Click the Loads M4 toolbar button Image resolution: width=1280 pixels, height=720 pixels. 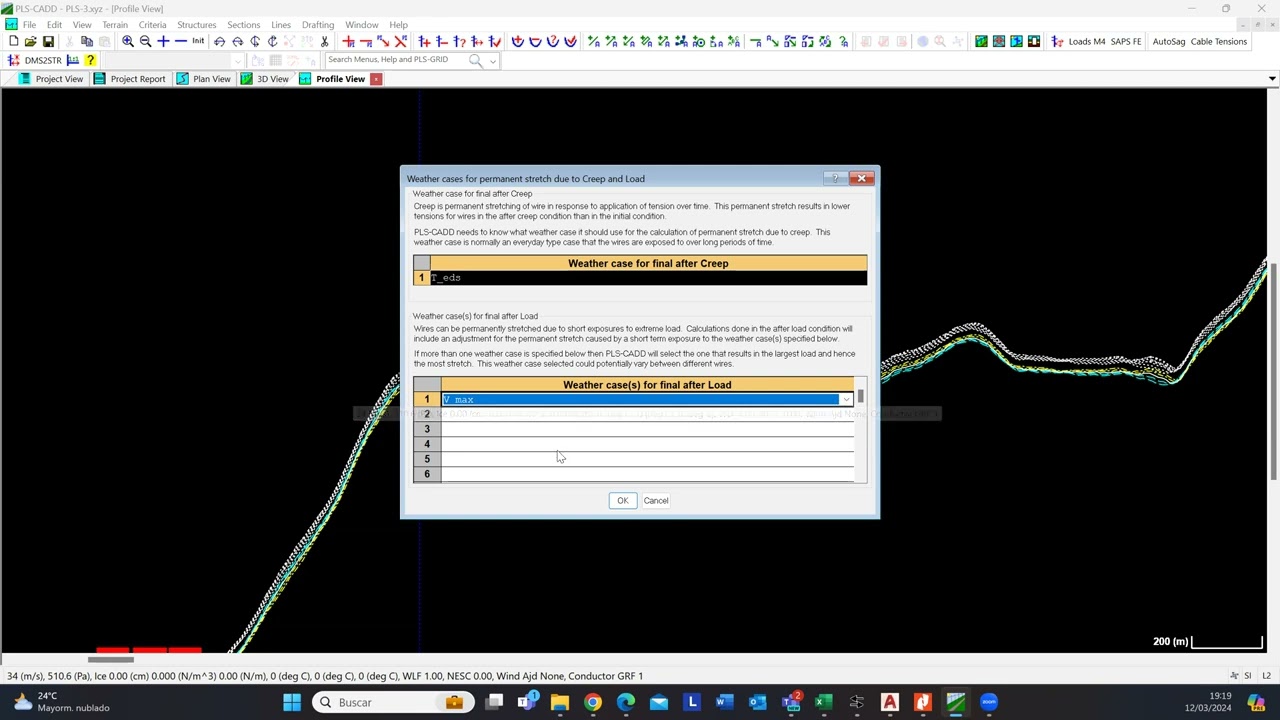1087,41
